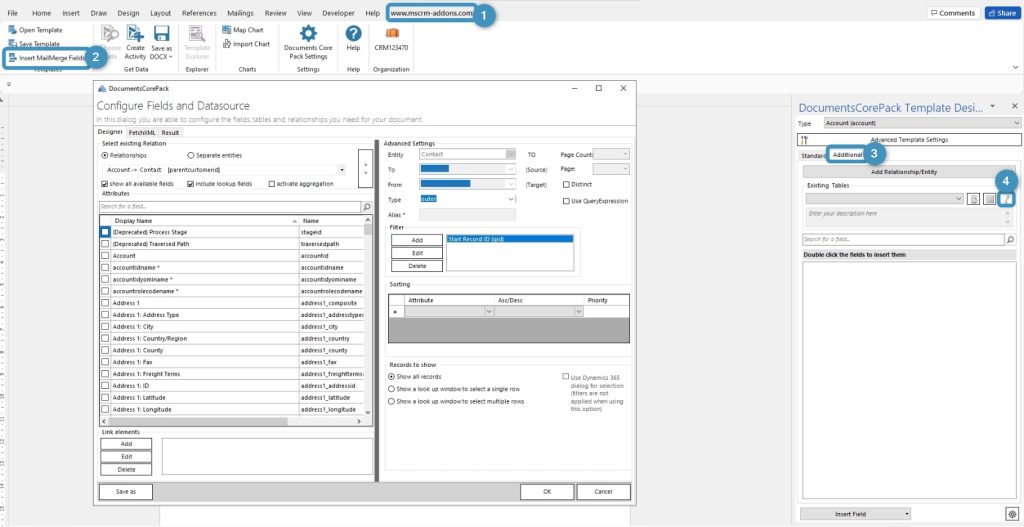Check the Distinct checkbox

tap(566, 184)
